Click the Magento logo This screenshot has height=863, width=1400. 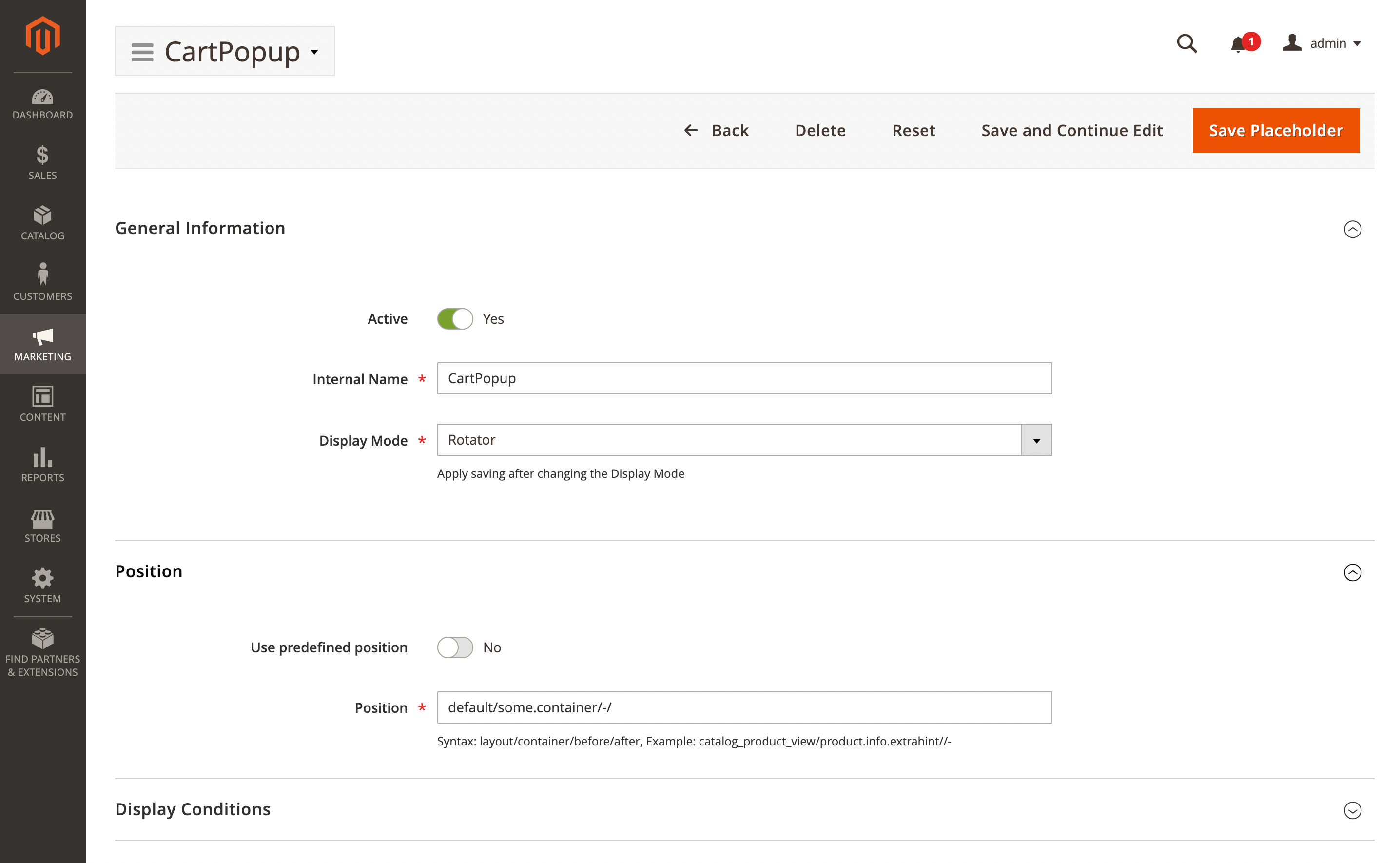coord(42,36)
